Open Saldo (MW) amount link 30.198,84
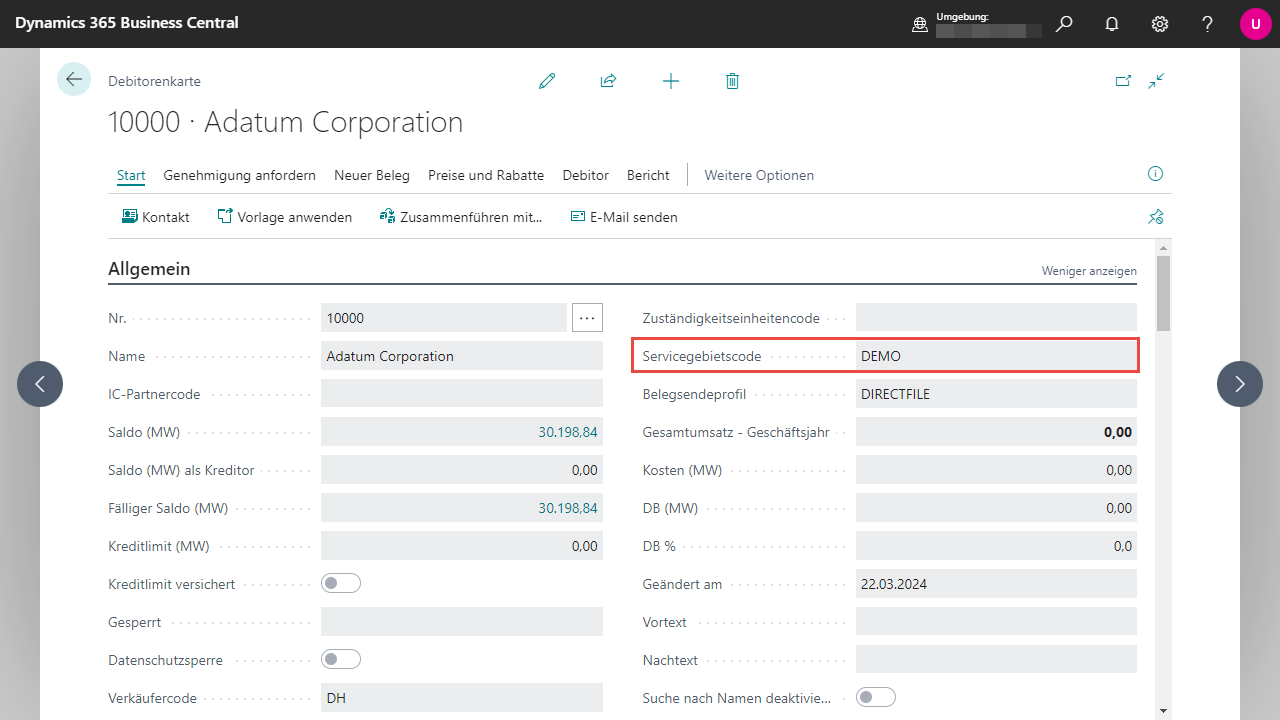 tap(568, 432)
